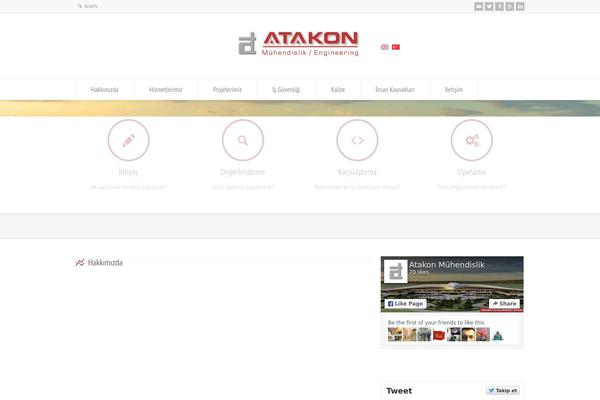Click the İhtiyaç heading
This screenshot has width=600, height=400.
click(128, 172)
